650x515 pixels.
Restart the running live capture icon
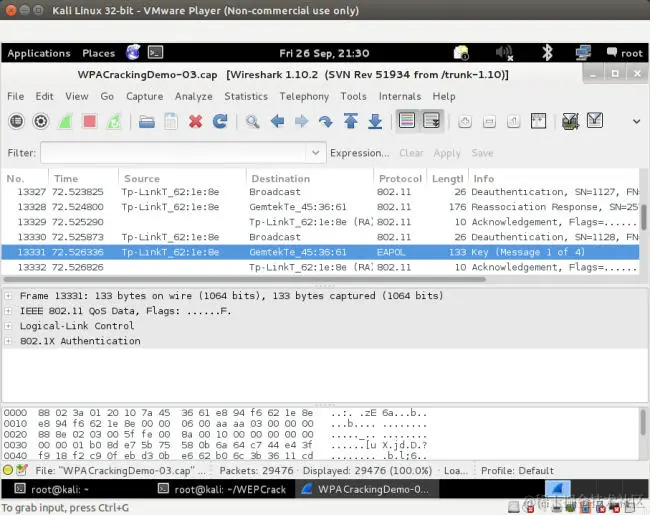coord(114,121)
